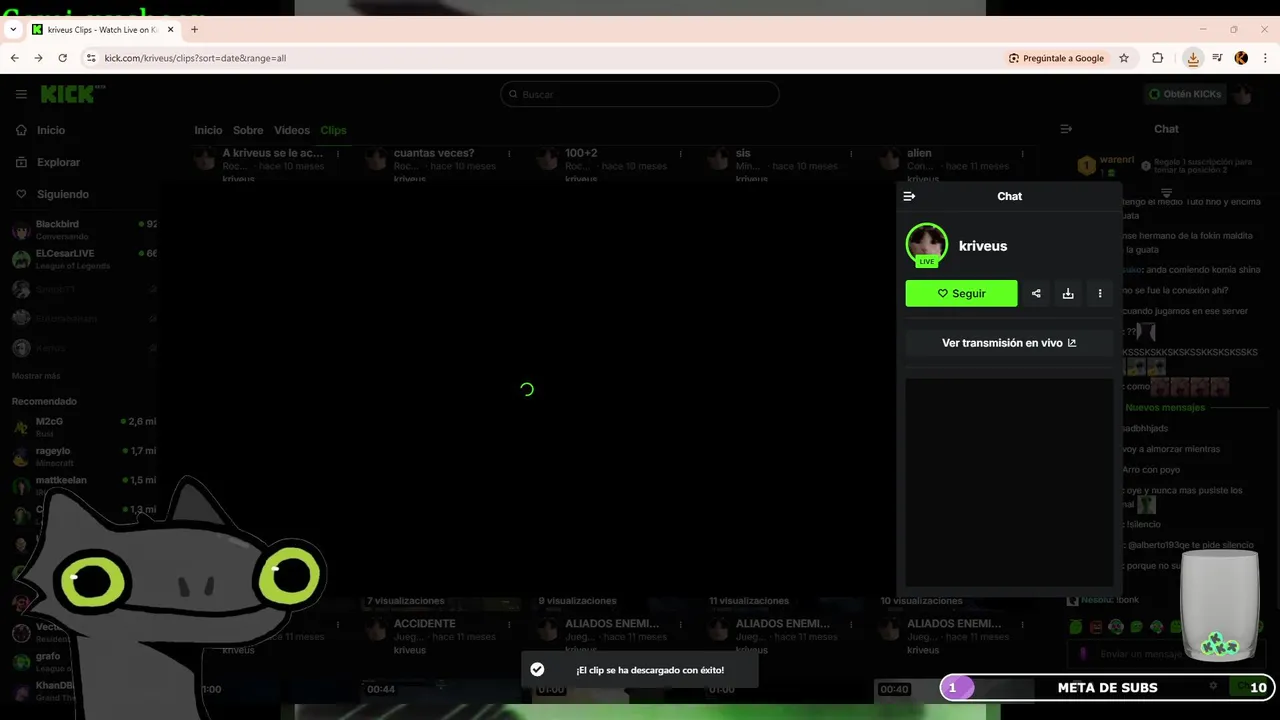
Task: Open options for clip '100+2'
Action: pyautogui.click(x=680, y=154)
